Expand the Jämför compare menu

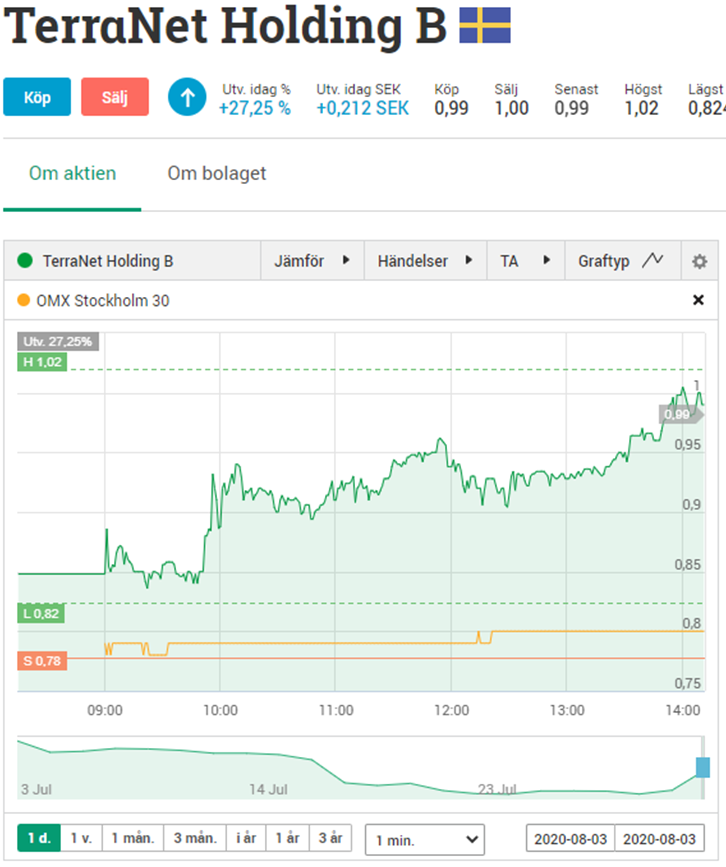[x=312, y=260]
